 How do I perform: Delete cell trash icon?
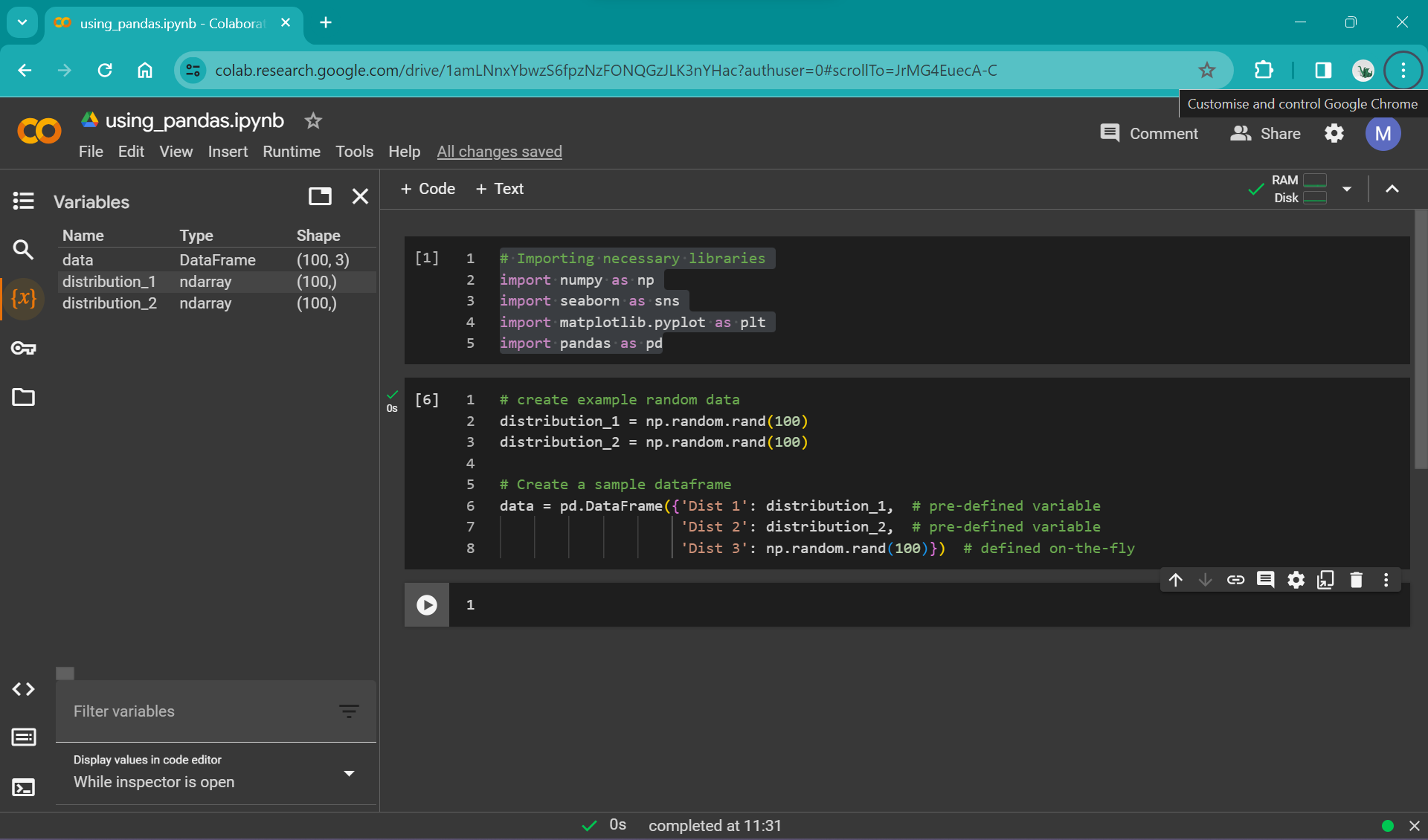pyautogui.click(x=1356, y=580)
